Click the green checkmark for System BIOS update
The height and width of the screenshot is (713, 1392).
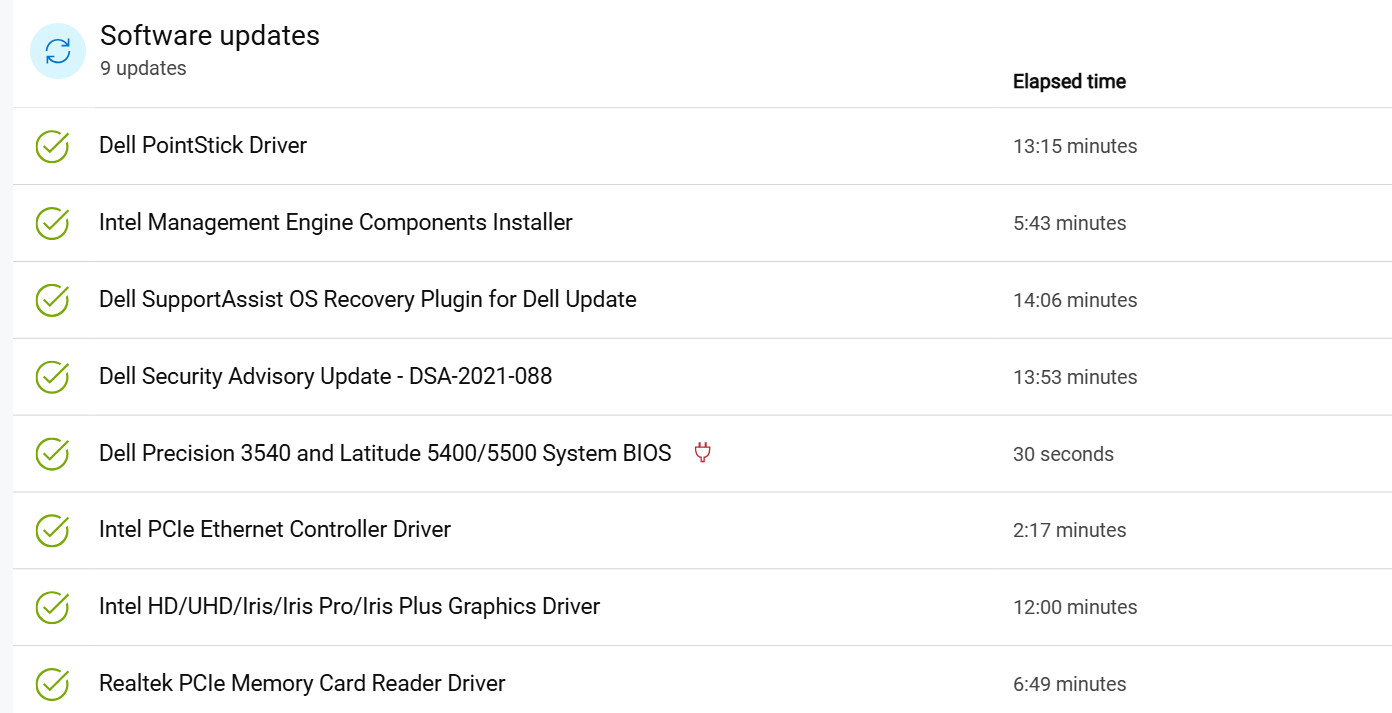tap(52, 453)
